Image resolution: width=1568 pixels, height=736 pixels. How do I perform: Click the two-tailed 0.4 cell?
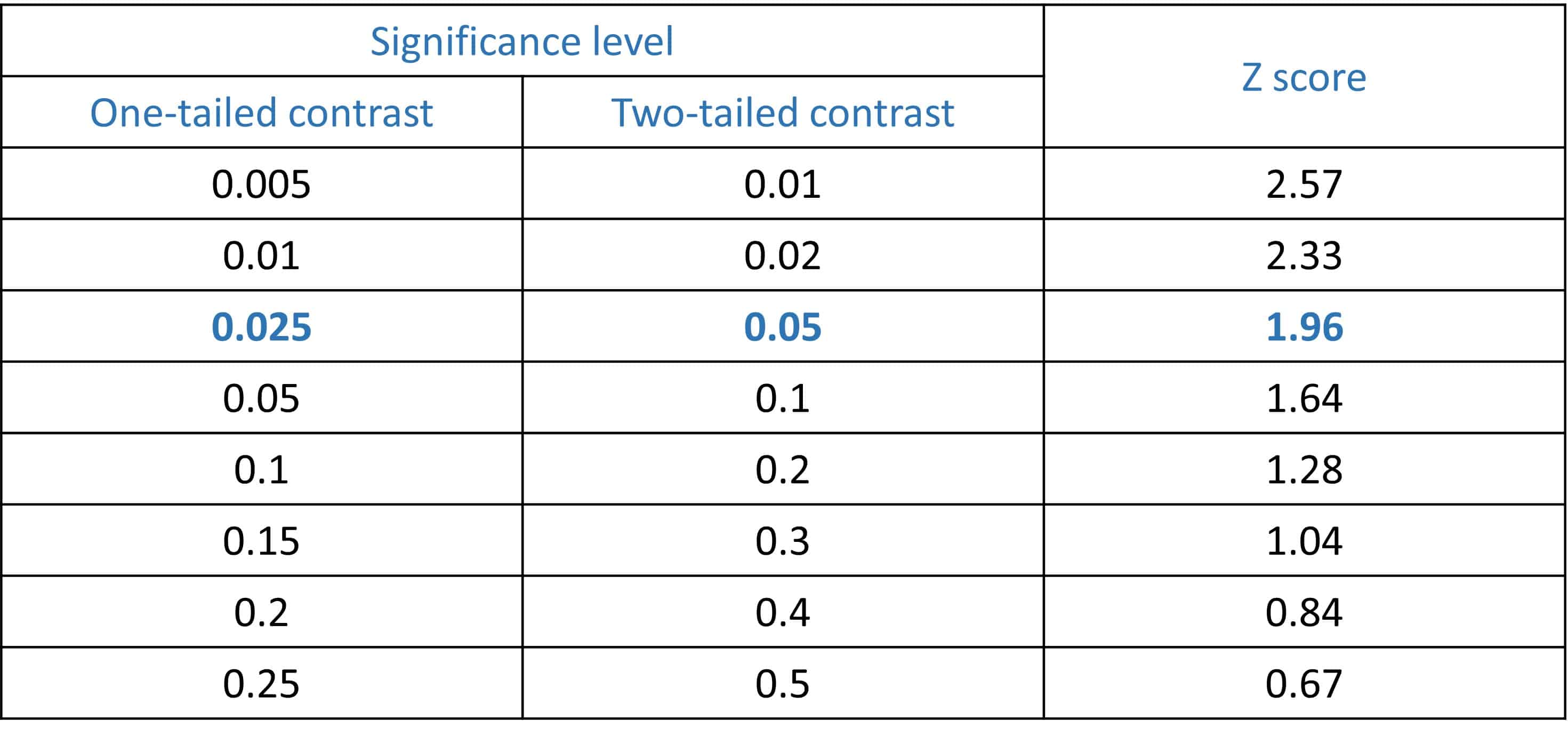click(782, 612)
